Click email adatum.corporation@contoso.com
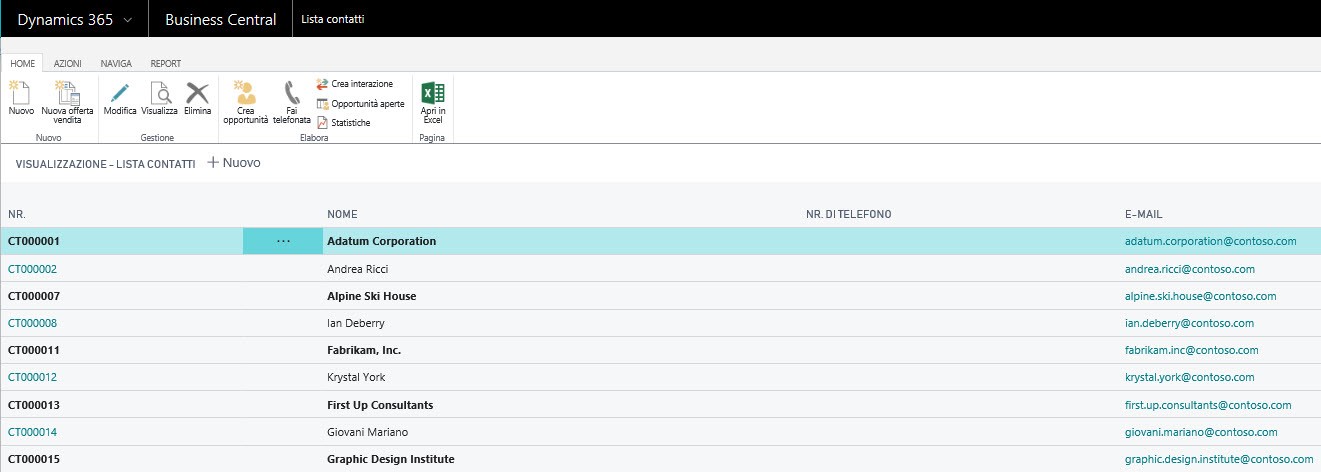This screenshot has height=472, width=1321. (x=1211, y=241)
